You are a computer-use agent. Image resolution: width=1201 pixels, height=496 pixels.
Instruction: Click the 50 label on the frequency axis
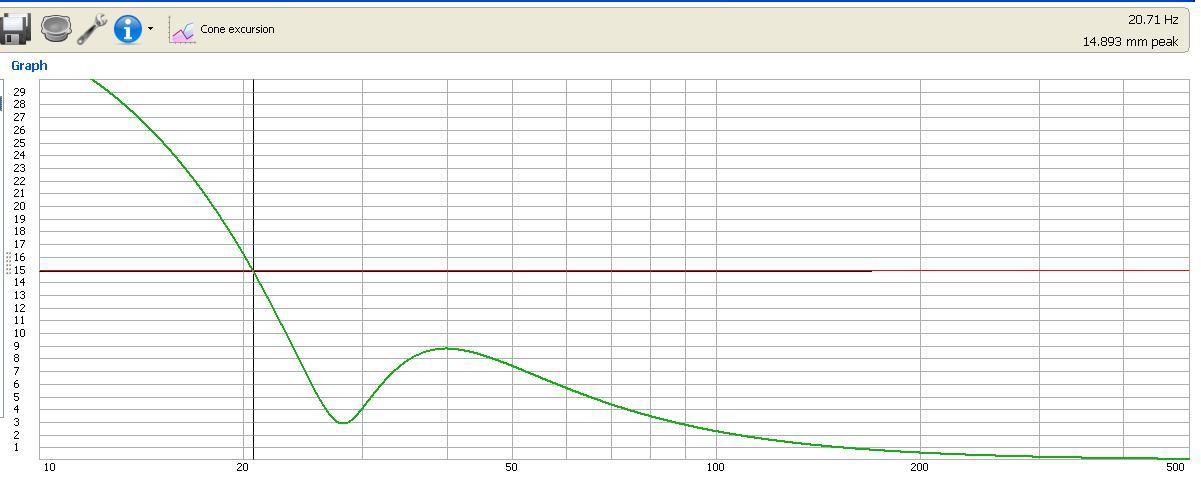point(511,468)
